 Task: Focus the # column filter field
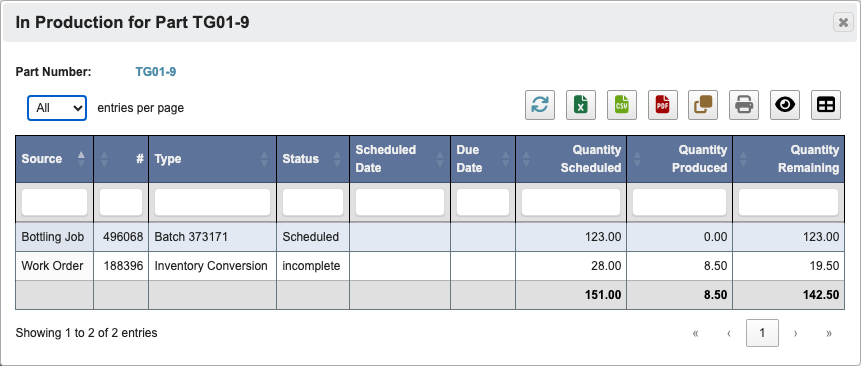point(121,202)
